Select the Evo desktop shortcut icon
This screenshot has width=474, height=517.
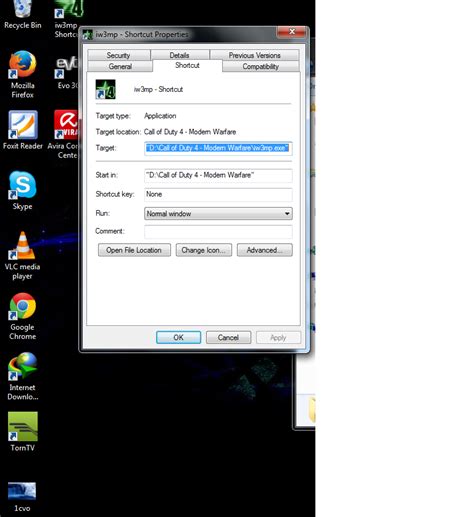[67, 73]
